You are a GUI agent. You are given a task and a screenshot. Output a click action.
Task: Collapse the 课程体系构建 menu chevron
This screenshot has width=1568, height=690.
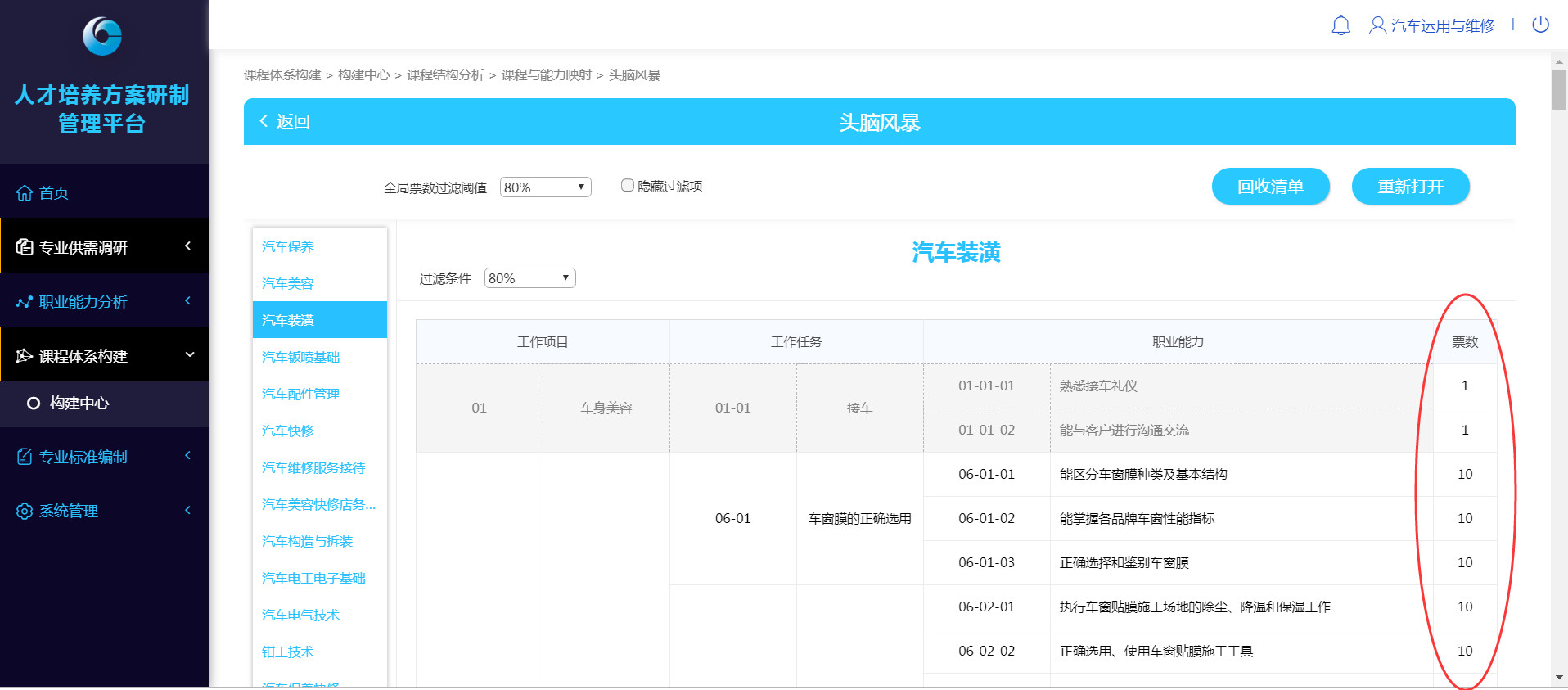[x=189, y=355]
